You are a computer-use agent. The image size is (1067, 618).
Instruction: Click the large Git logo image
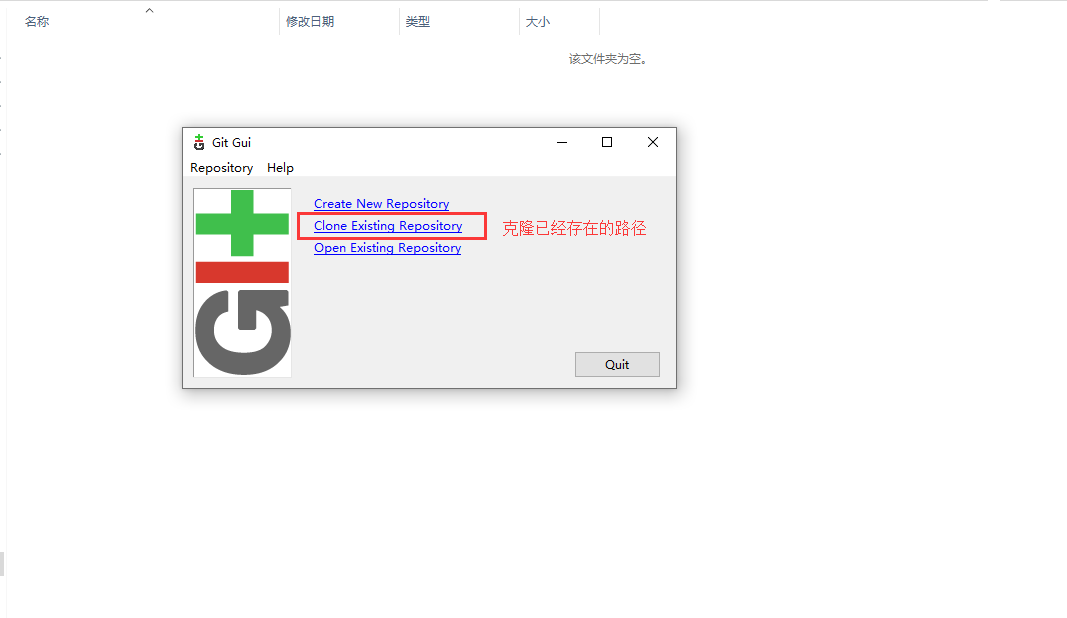[x=242, y=282]
